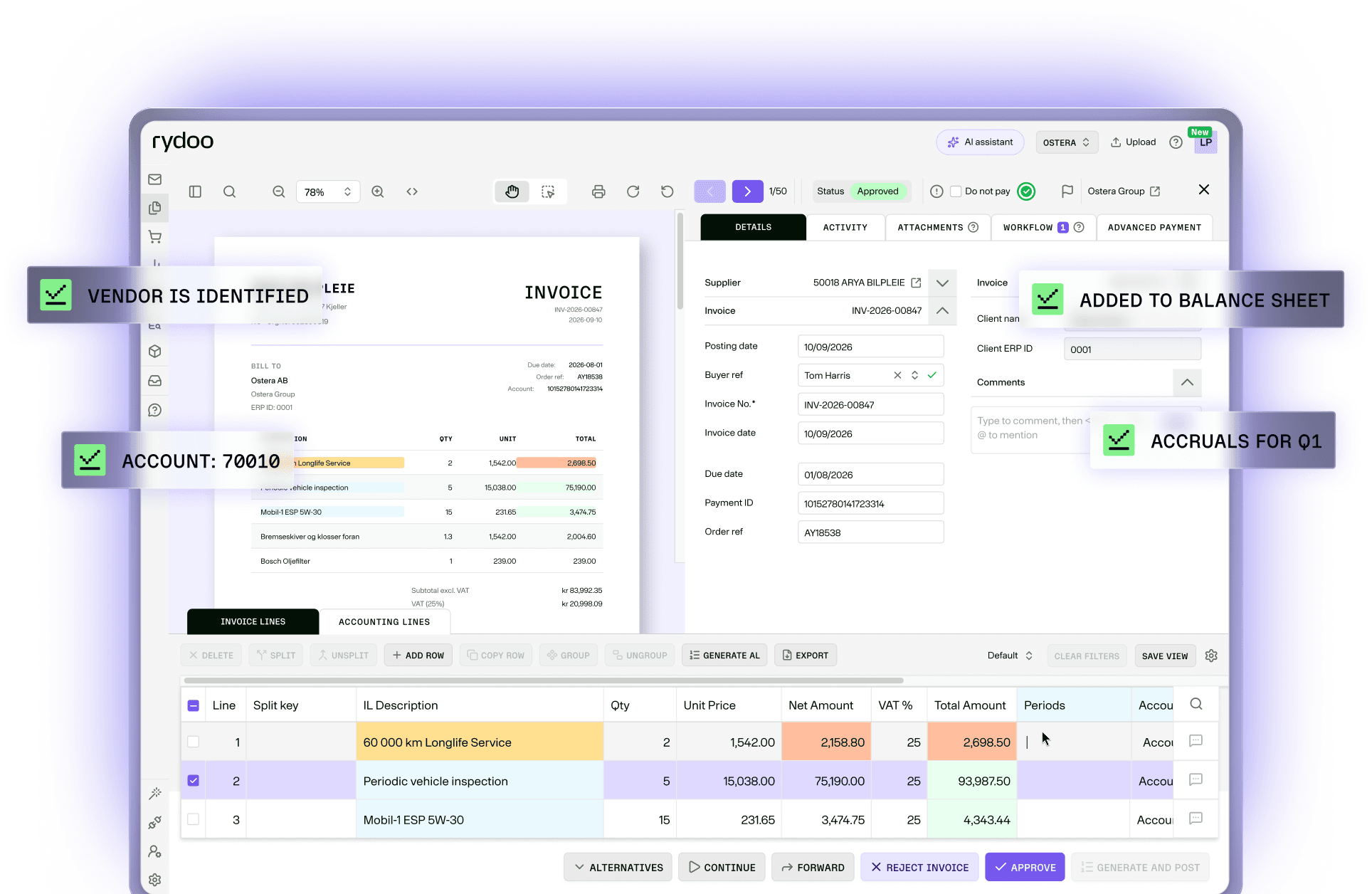Click the table horizontal scrollbar
1372x894 pixels.
click(544, 680)
